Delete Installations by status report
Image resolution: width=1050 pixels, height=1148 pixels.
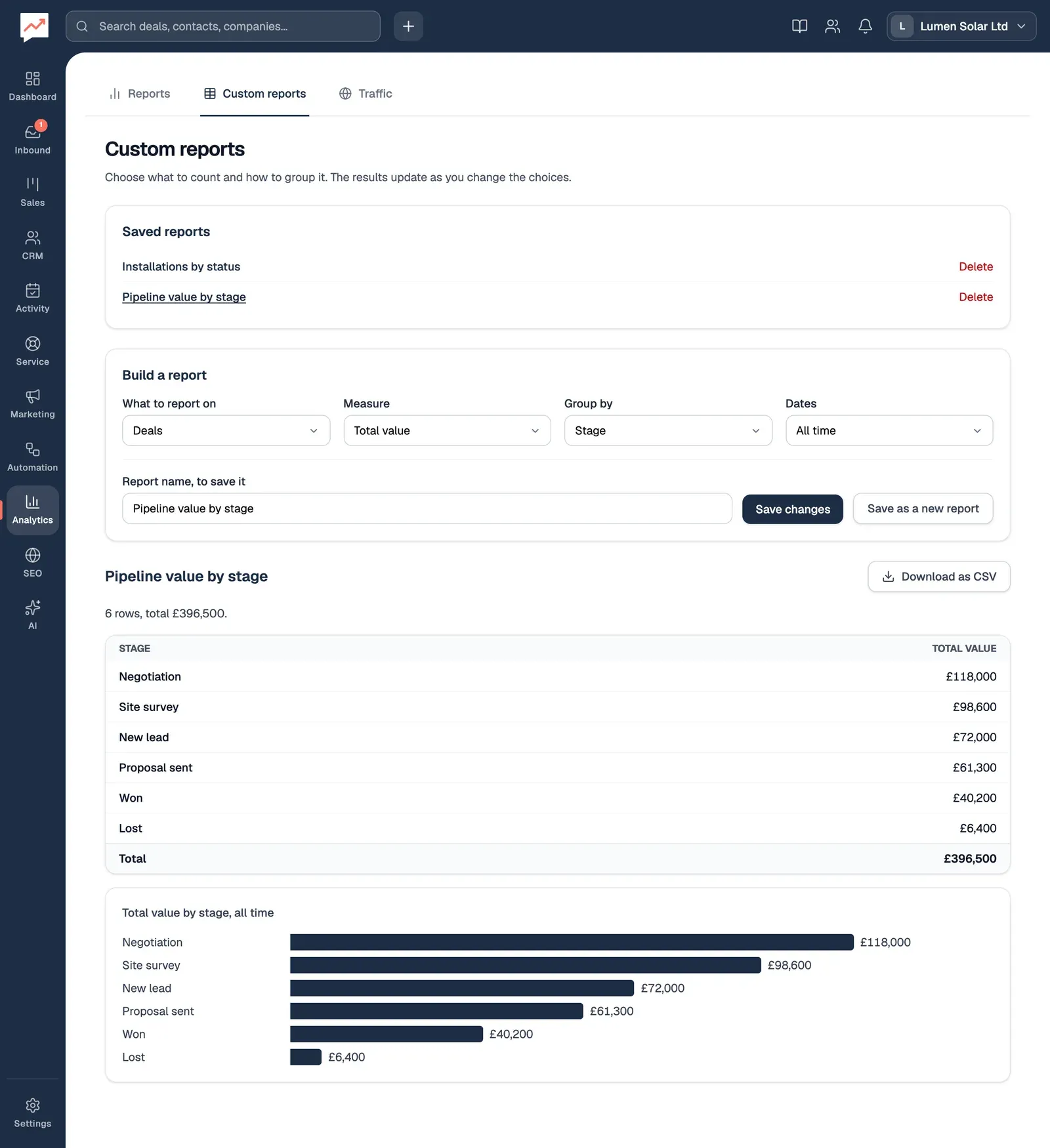tap(976, 266)
